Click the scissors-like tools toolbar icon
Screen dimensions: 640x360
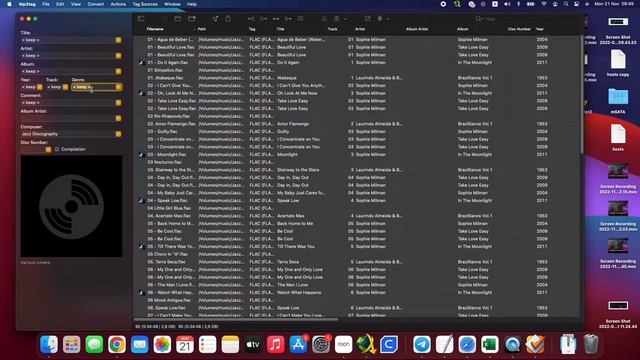324,19
